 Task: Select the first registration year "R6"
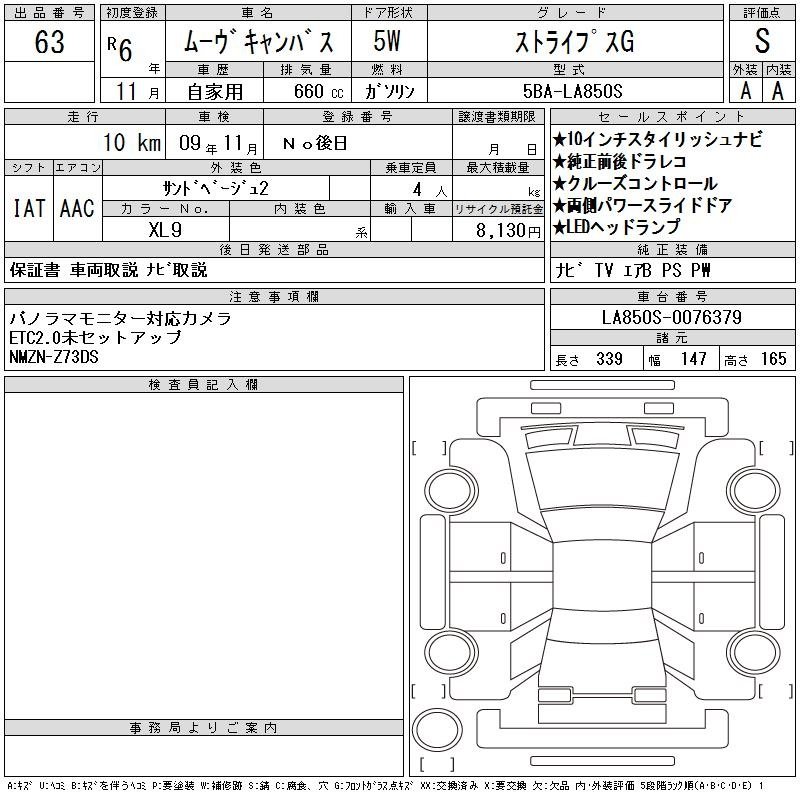coord(120,49)
